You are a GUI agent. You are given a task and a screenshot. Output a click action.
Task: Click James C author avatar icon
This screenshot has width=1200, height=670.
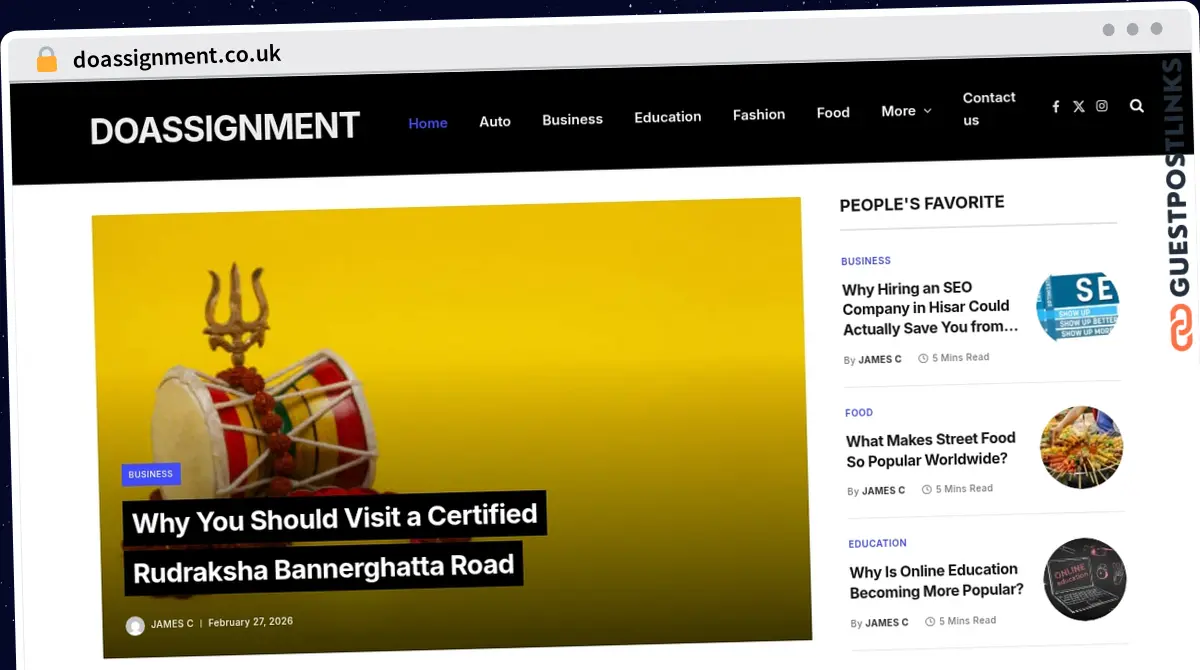point(135,625)
